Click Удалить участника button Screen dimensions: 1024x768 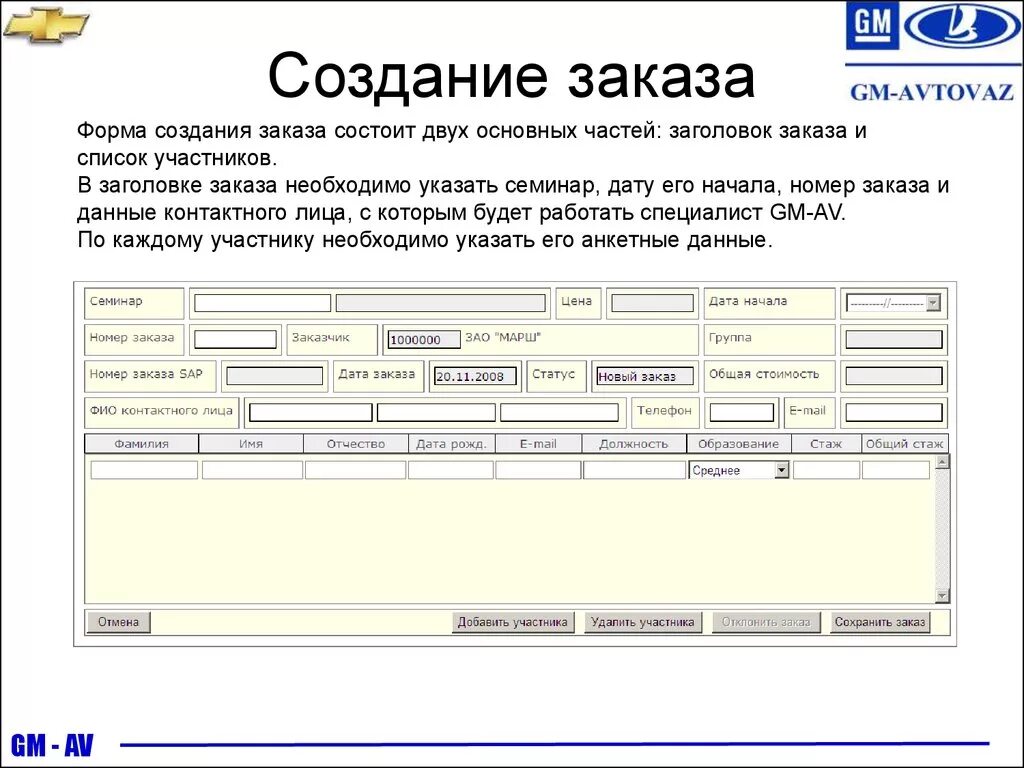[x=643, y=622]
